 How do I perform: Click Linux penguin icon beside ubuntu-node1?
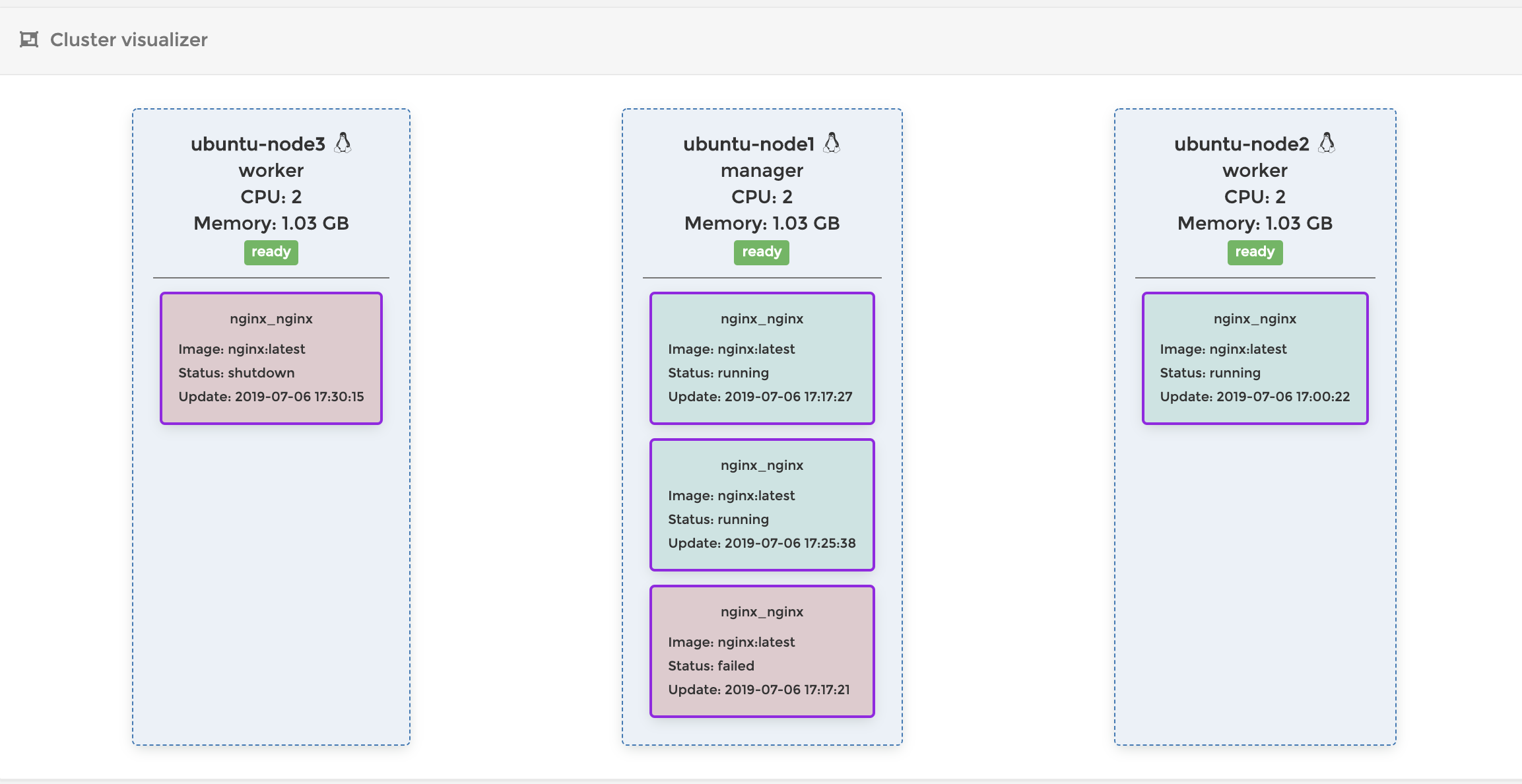pyautogui.click(x=832, y=143)
